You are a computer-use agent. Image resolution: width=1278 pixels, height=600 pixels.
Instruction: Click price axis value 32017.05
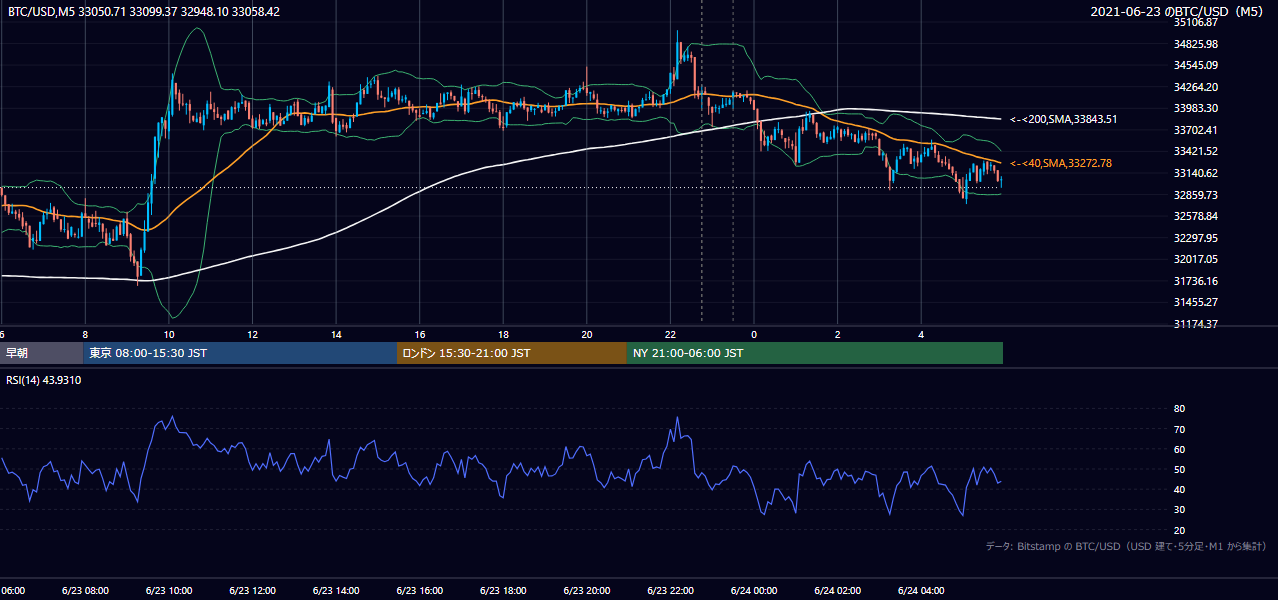(1195, 259)
